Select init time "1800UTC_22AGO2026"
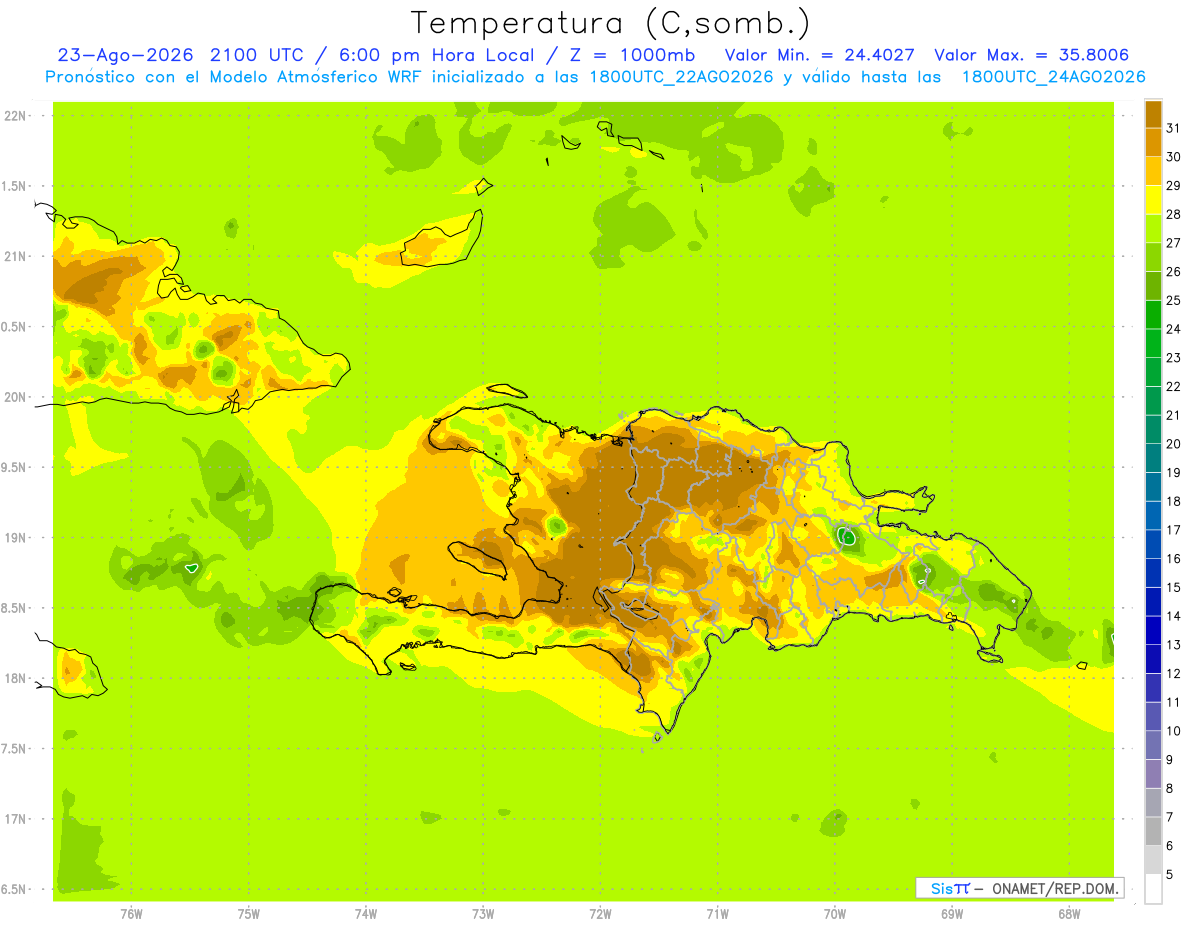This screenshot has width=1200, height=927. (681, 77)
